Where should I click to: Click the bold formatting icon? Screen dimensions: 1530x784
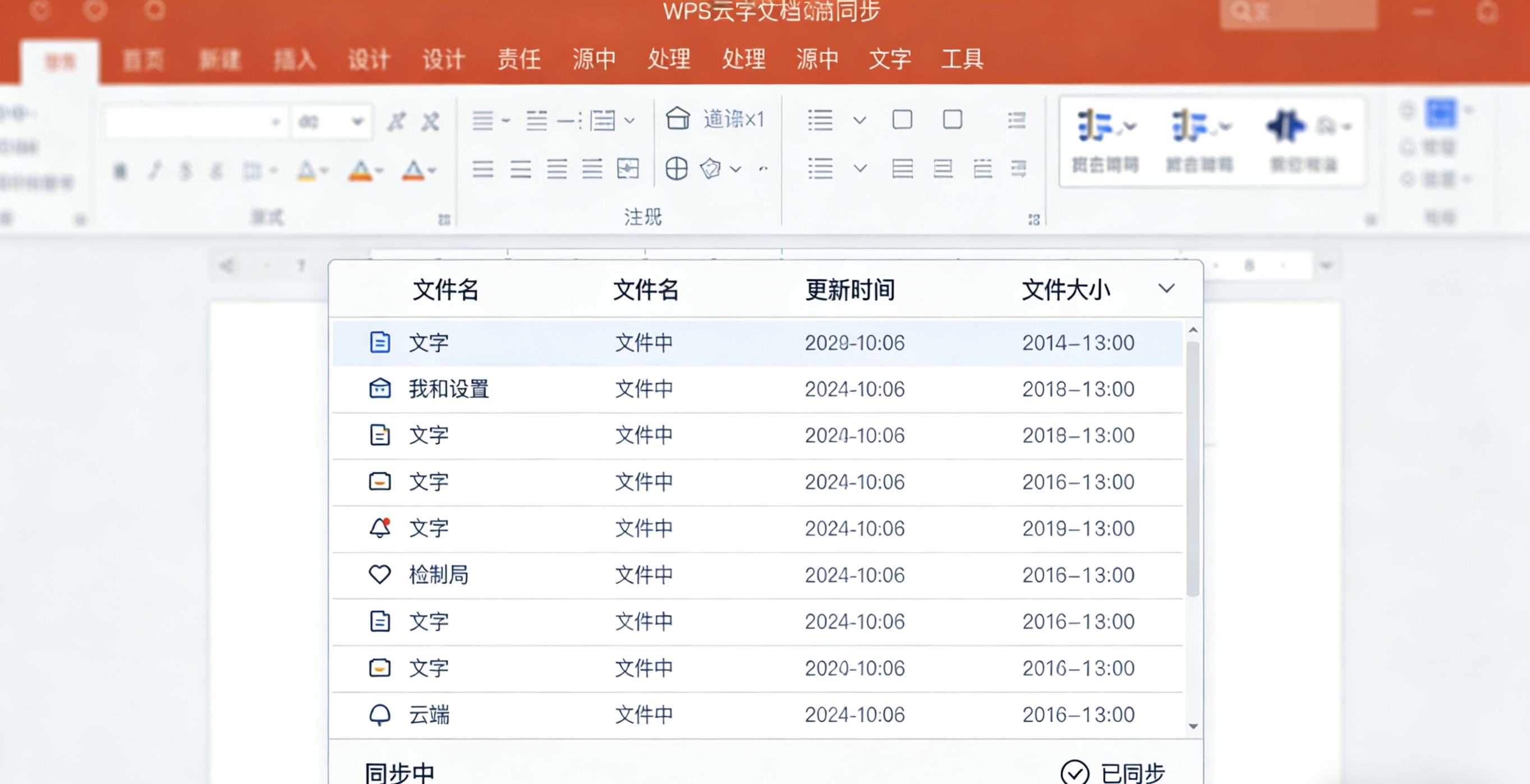(121, 171)
